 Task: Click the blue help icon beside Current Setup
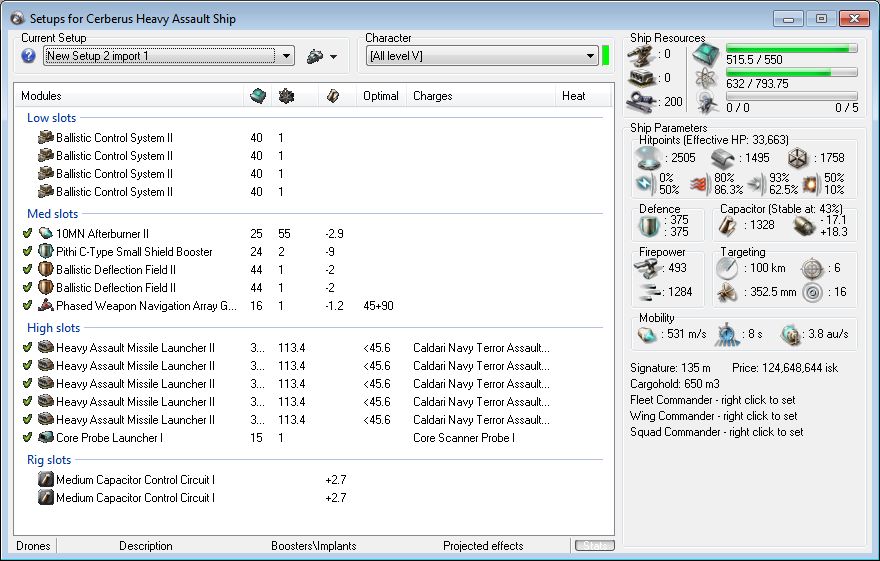pos(29,56)
